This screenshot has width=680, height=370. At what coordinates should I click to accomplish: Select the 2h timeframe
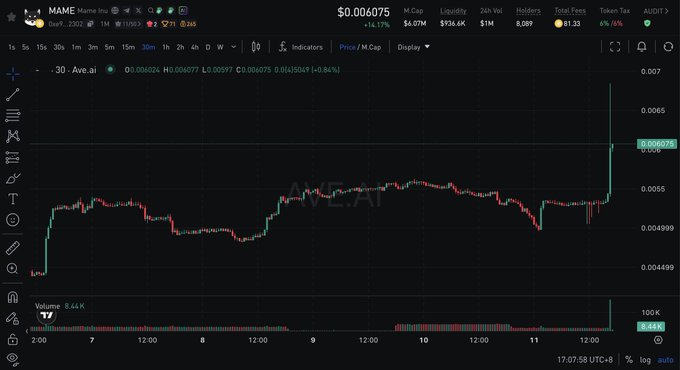click(x=180, y=47)
